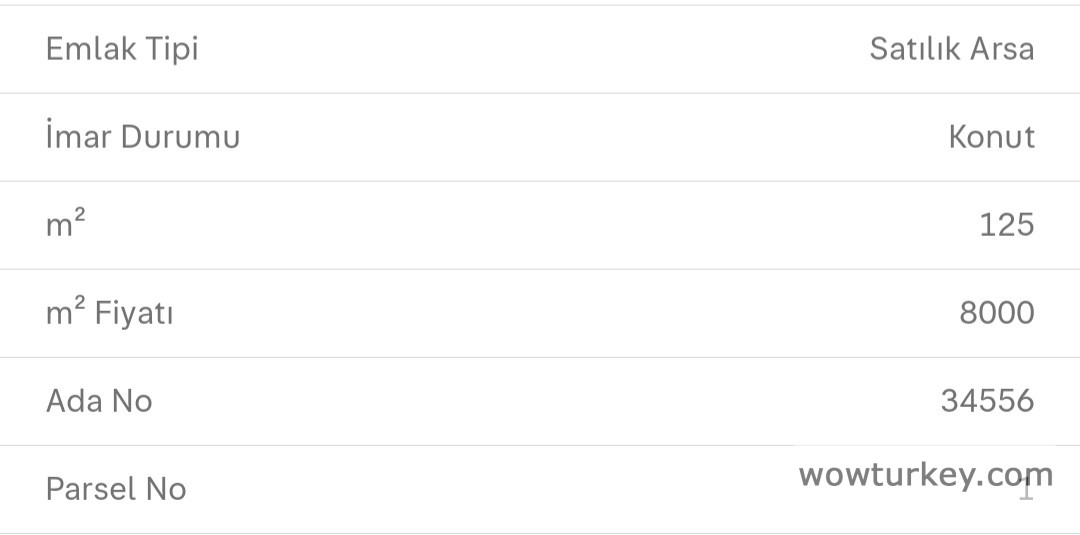Select the Konut zoning value
The width and height of the screenshot is (1080, 535).
(x=991, y=137)
